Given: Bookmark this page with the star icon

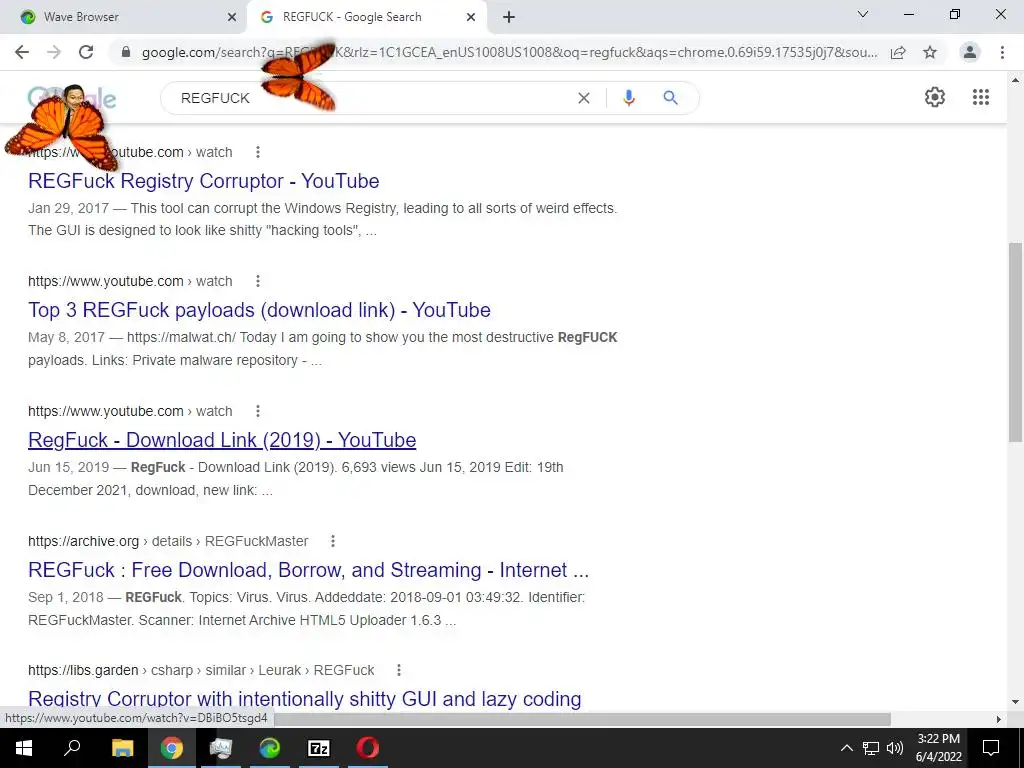Looking at the screenshot, I should click(930, 52).
